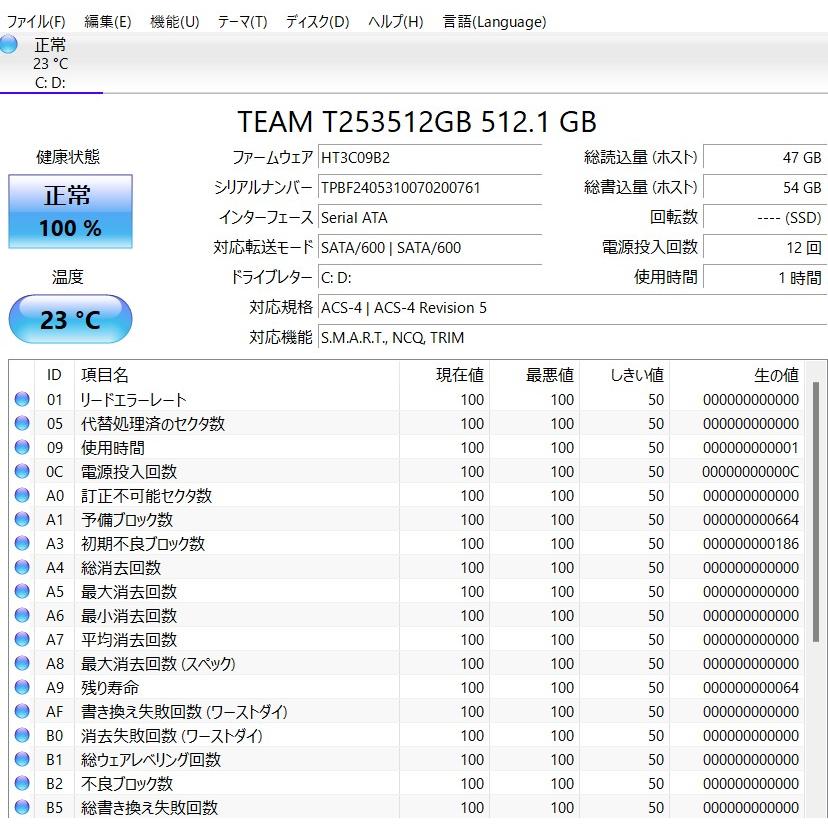The image size is (828, 828).
Task: Click the serial number field
Action: (430, 188)
